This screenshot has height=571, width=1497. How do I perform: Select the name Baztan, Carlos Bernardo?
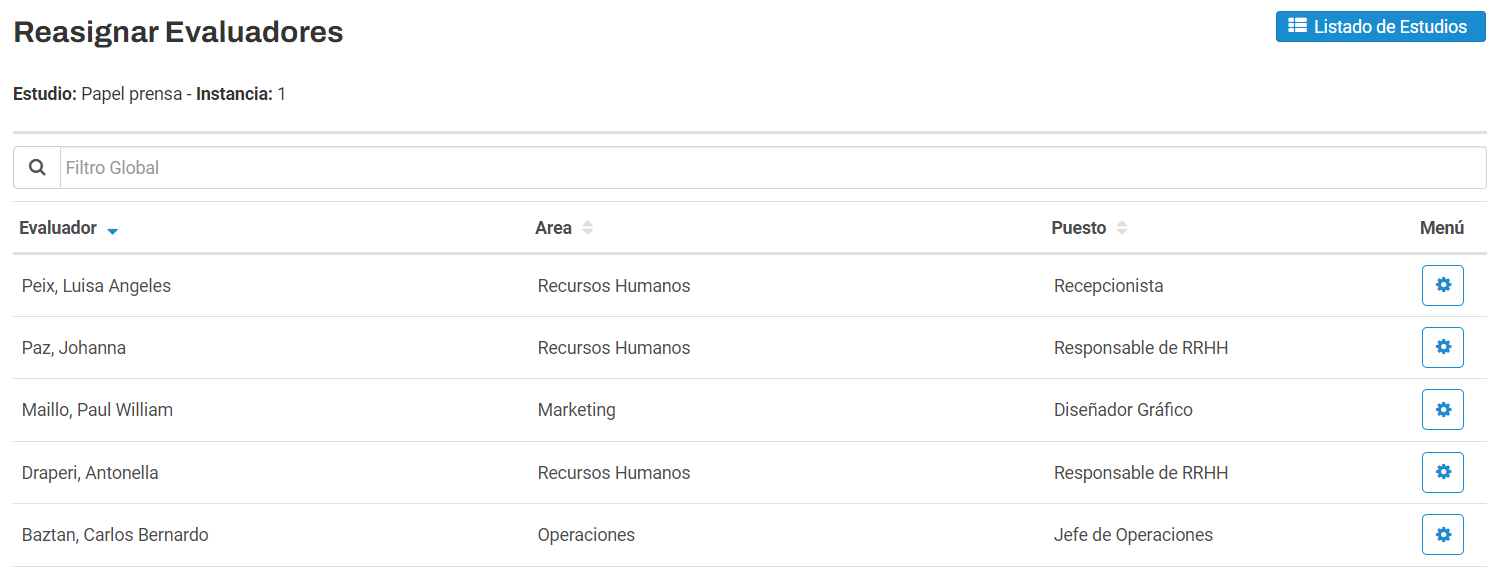115,535
